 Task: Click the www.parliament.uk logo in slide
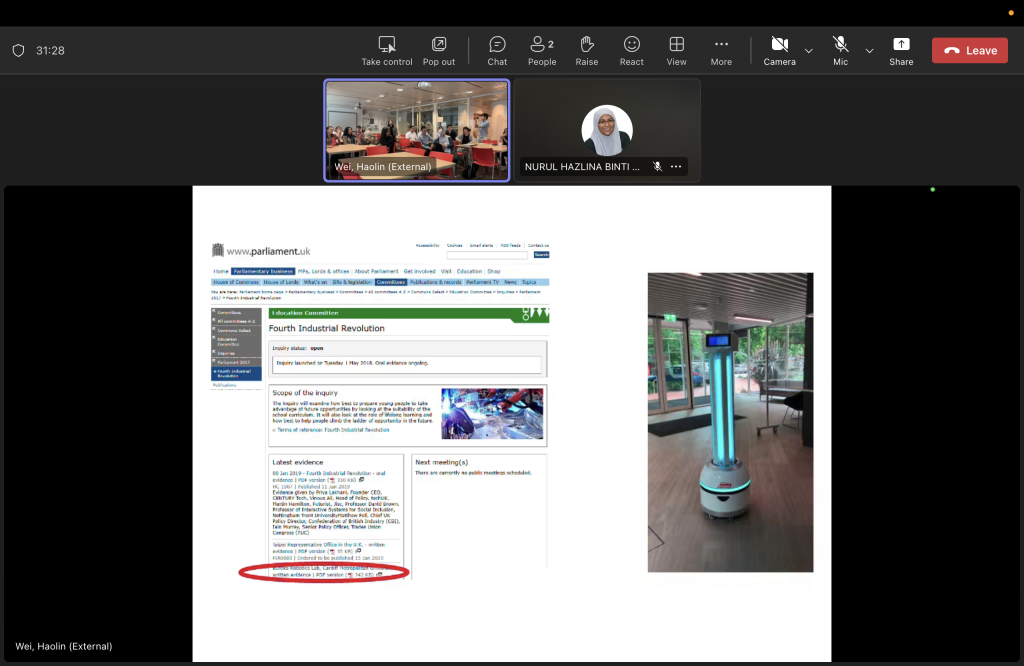click(261, 251)
